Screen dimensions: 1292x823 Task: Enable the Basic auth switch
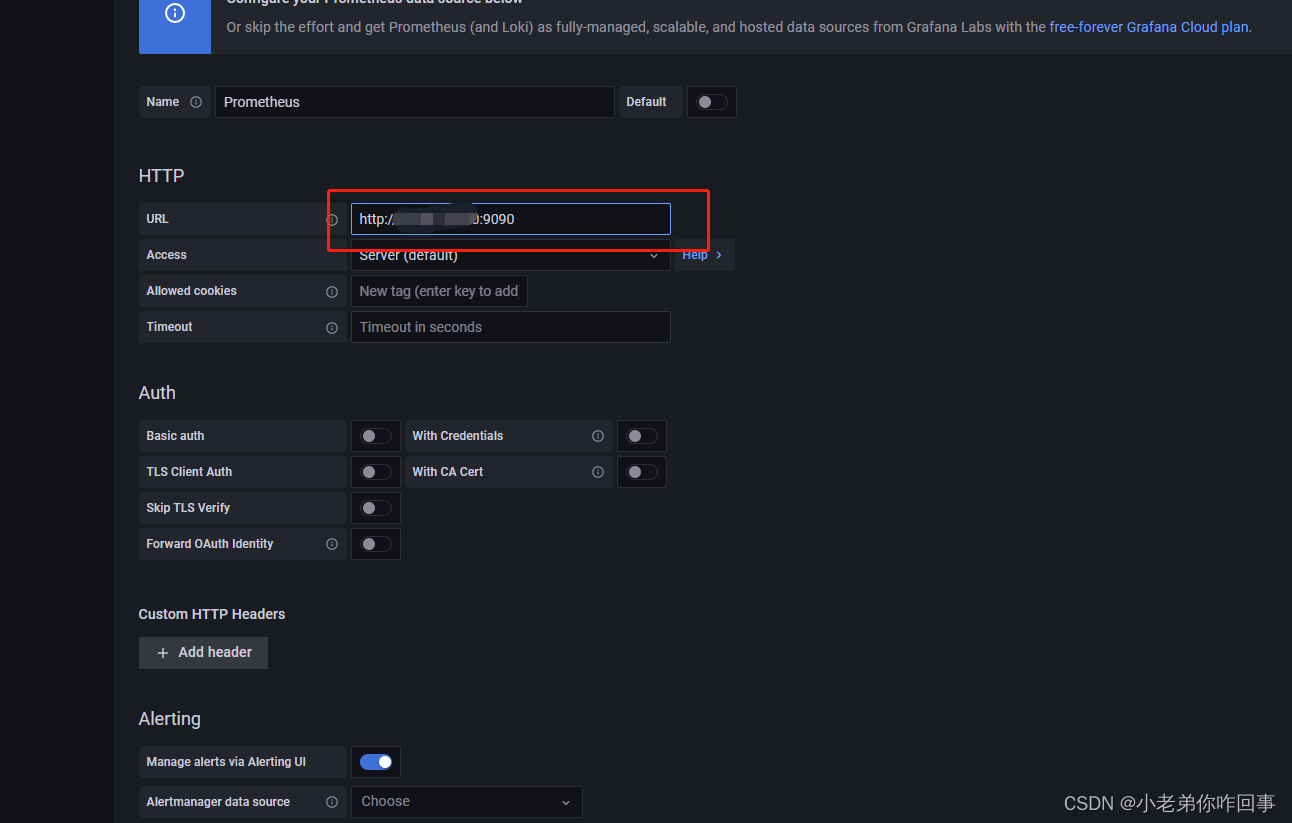pyautogui.click(x=376, y=436)
